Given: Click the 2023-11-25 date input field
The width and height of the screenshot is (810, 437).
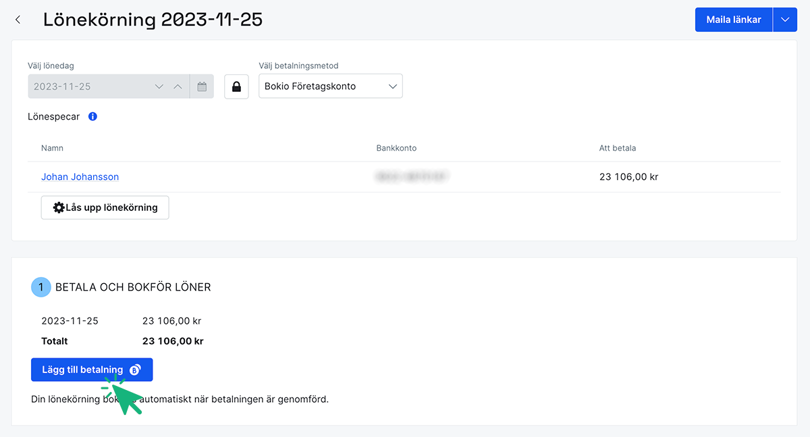Looking at the screenshot, I should (90, 87).
